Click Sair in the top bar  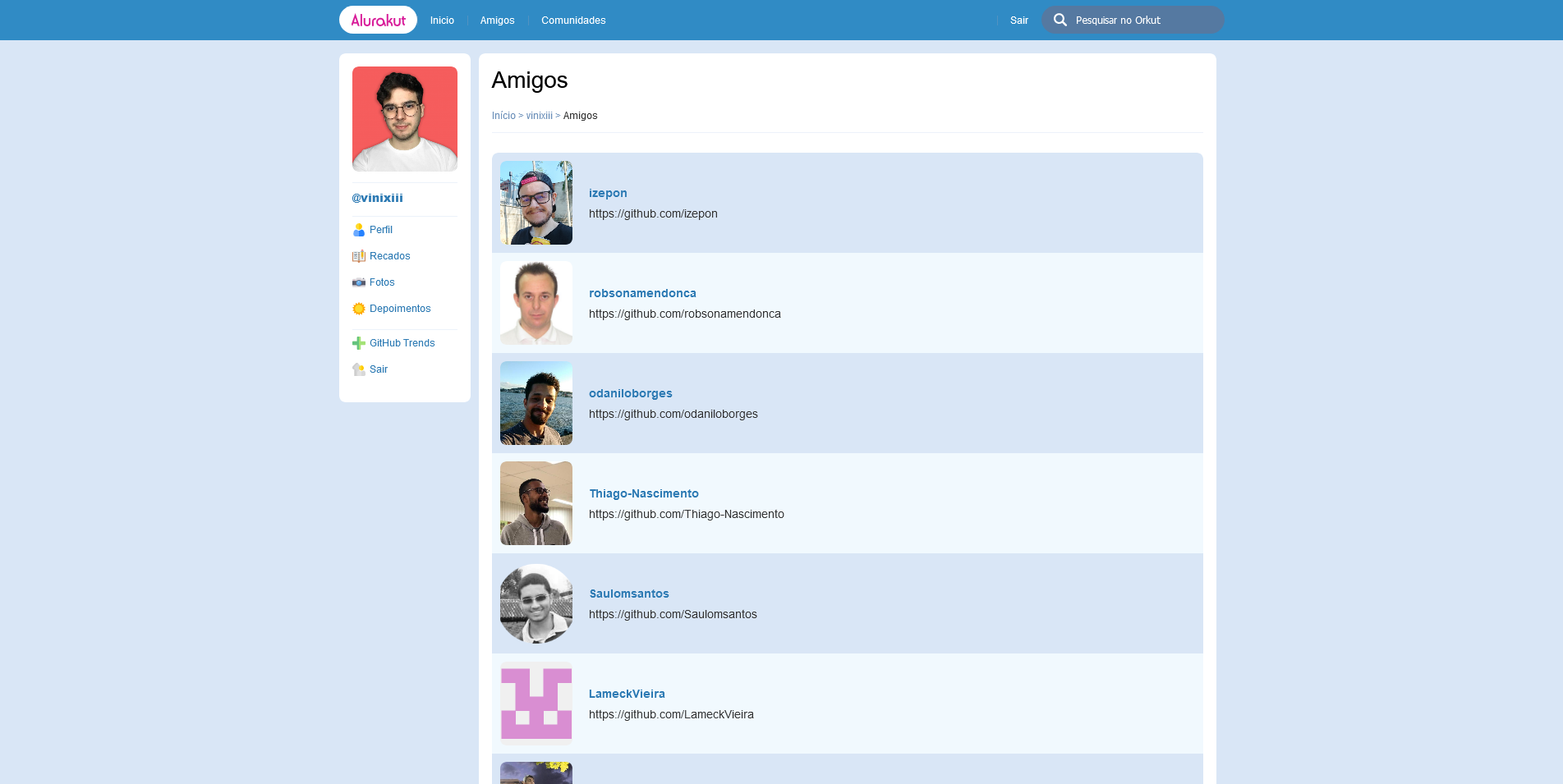coord(1019,21)
